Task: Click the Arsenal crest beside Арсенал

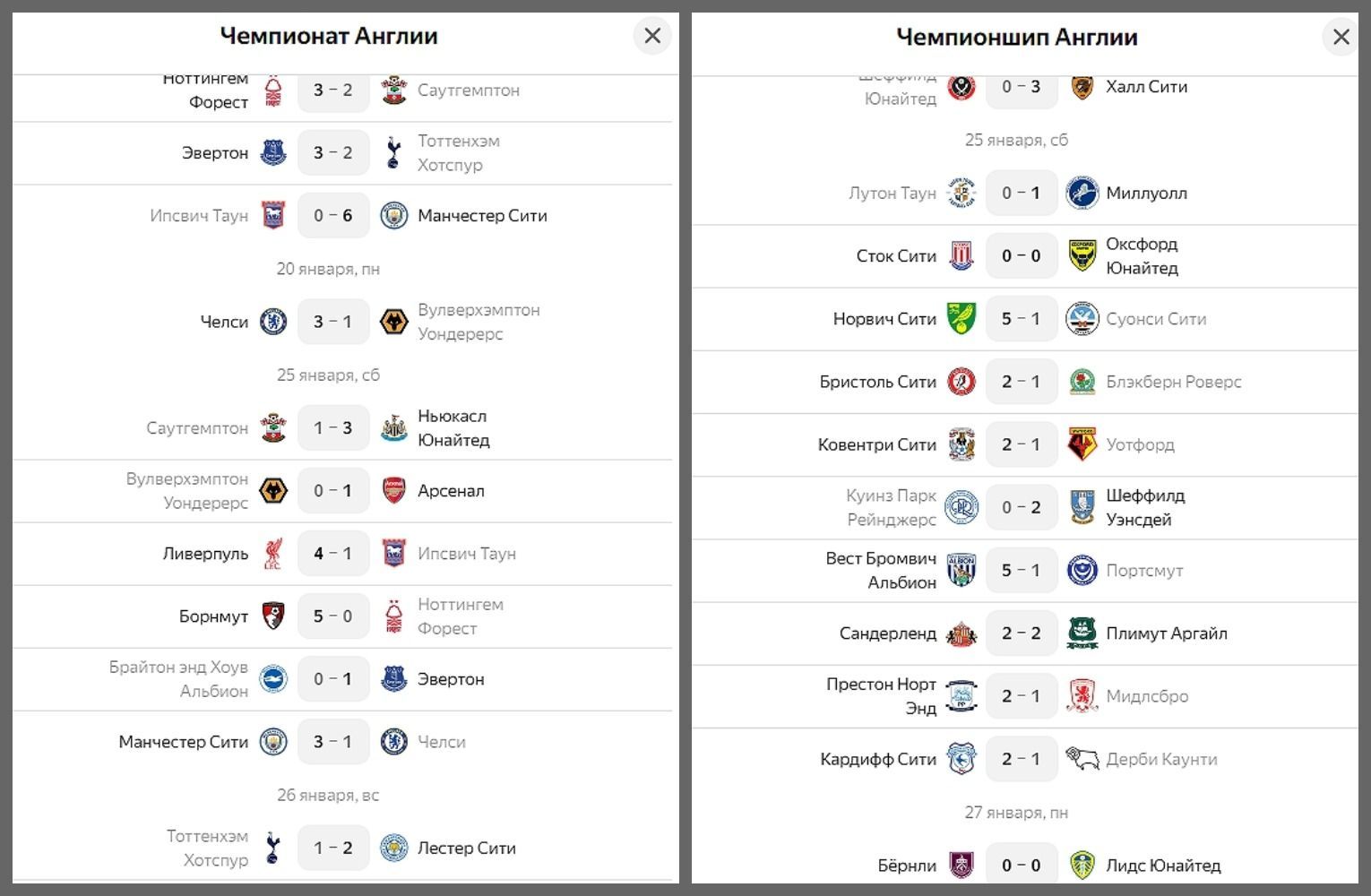Action: [x=394, y=491]
